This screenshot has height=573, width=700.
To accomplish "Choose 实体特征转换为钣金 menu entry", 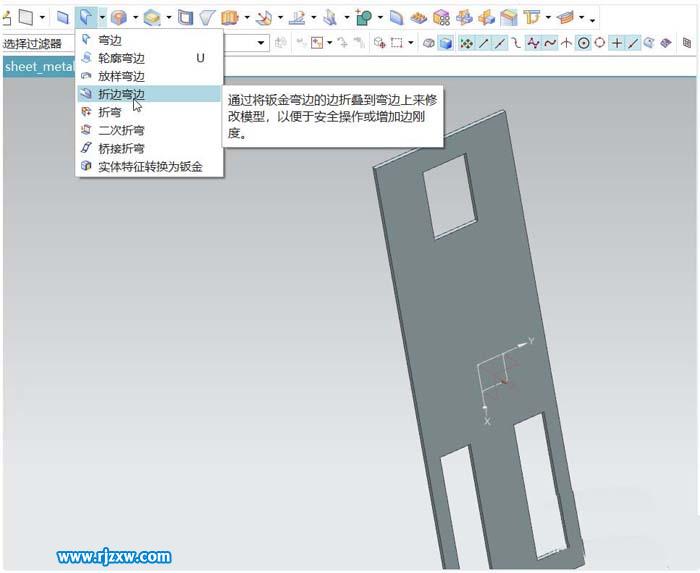I will [150, 166].
